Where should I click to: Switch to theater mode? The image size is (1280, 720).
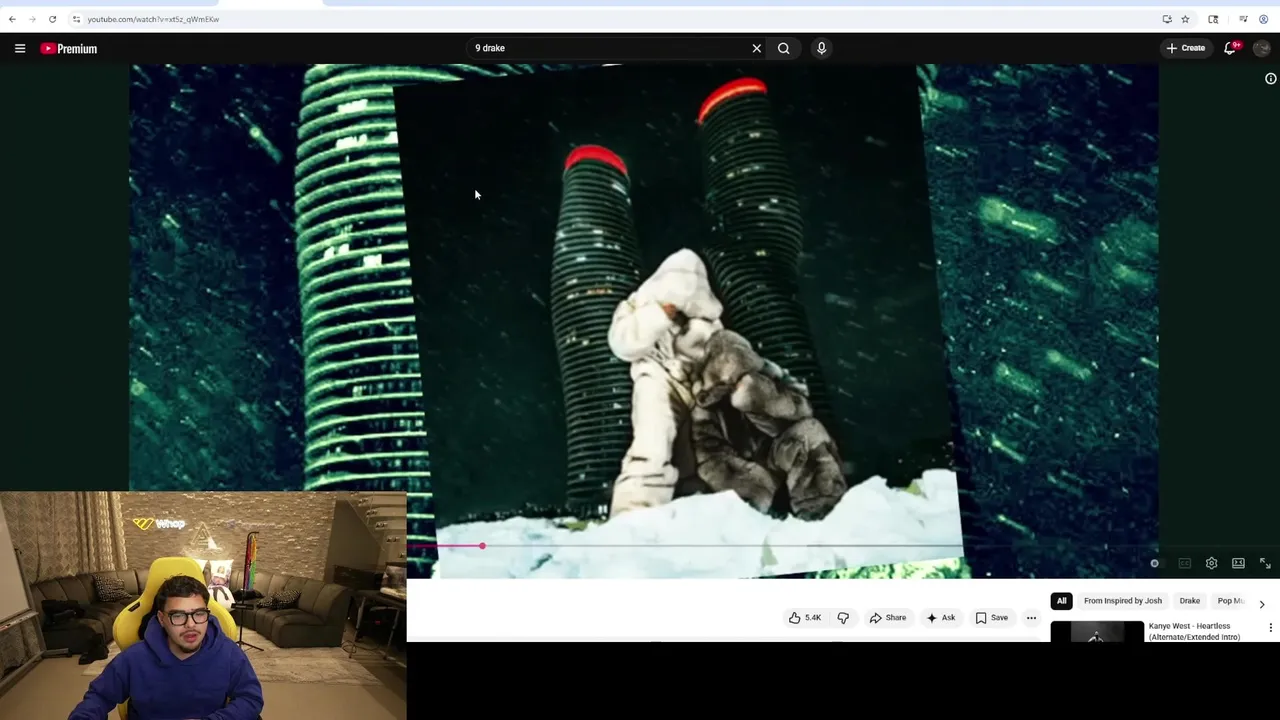tap(1238, 563)
